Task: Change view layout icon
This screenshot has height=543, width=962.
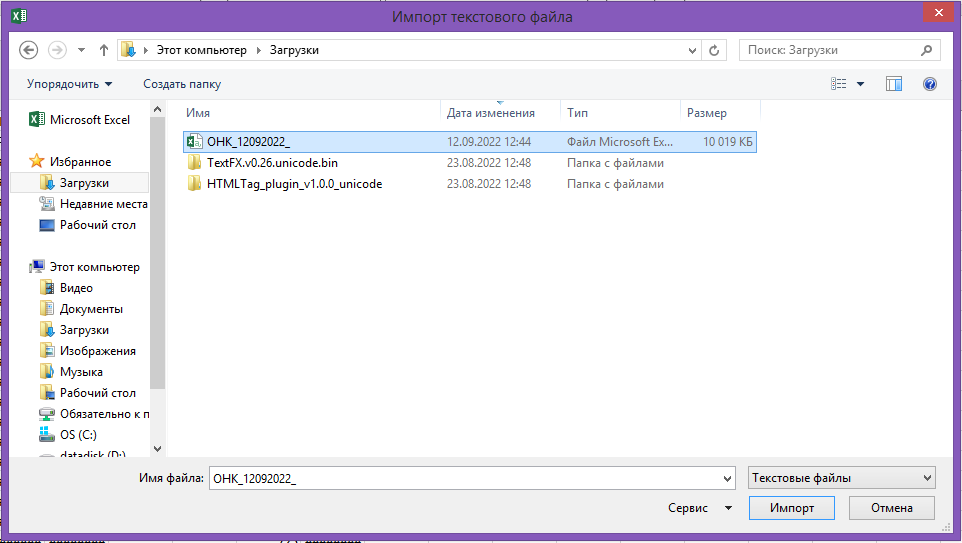Action: [839, 84]
